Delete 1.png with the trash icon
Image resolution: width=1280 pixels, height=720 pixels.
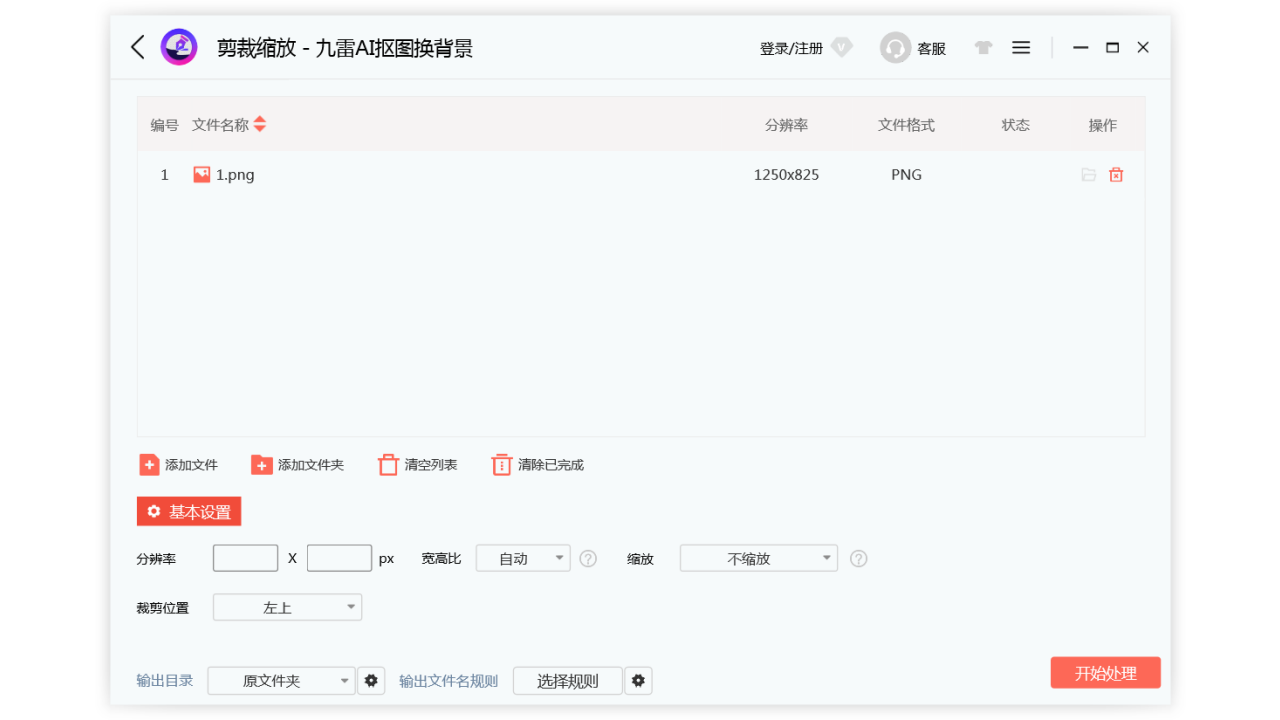click(x=1116, y=175)
